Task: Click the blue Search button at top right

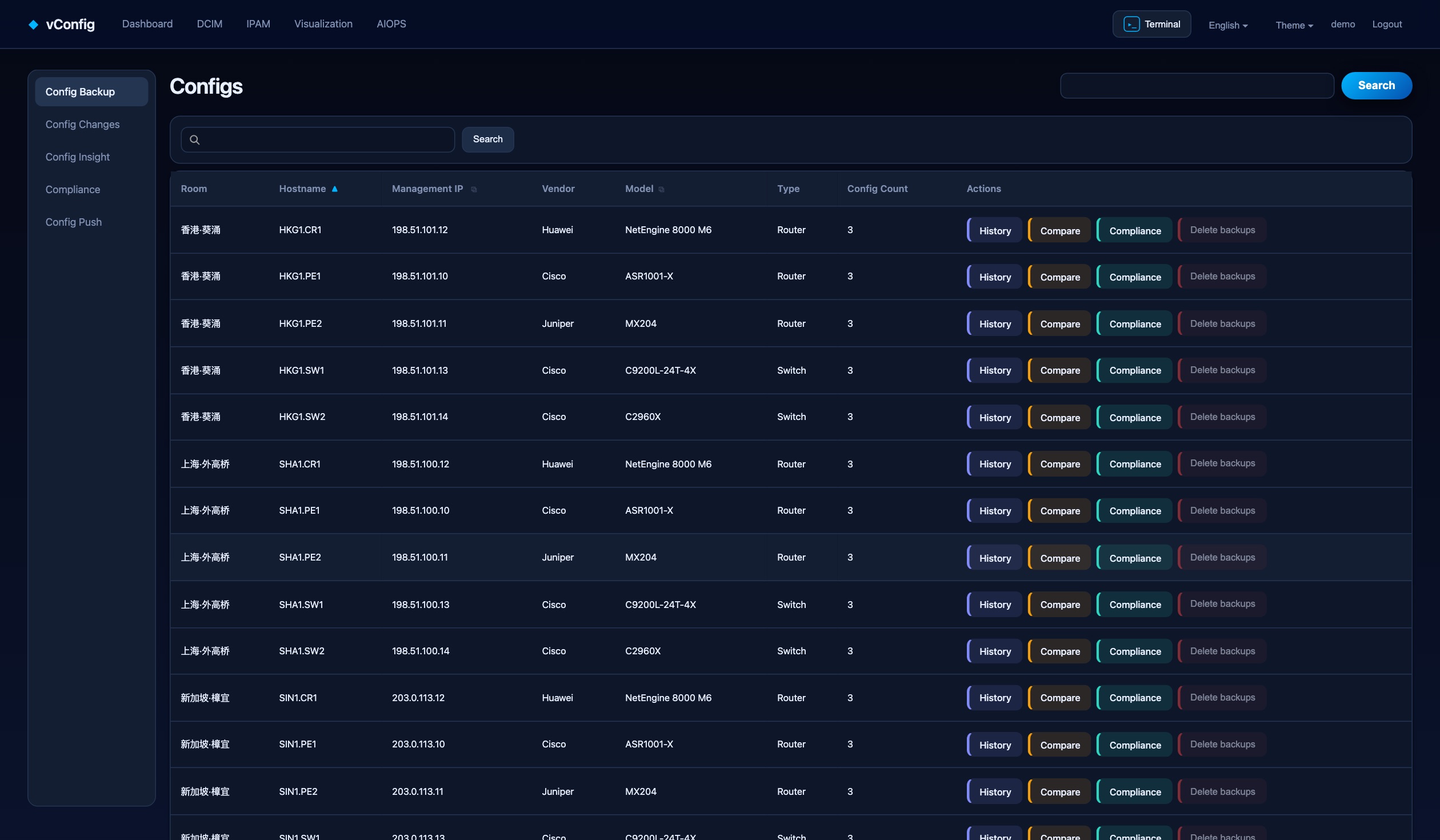Action: pos(1377,86)
